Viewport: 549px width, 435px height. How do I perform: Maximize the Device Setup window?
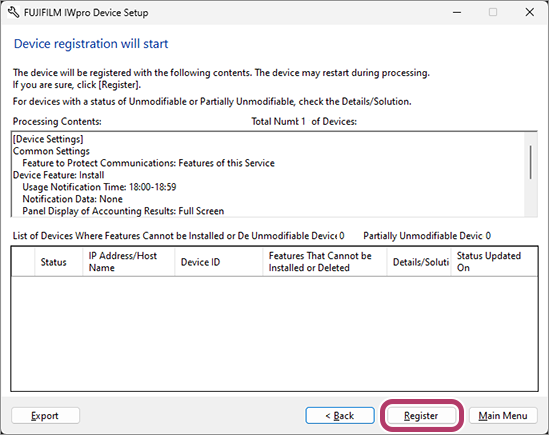[493, 13]
